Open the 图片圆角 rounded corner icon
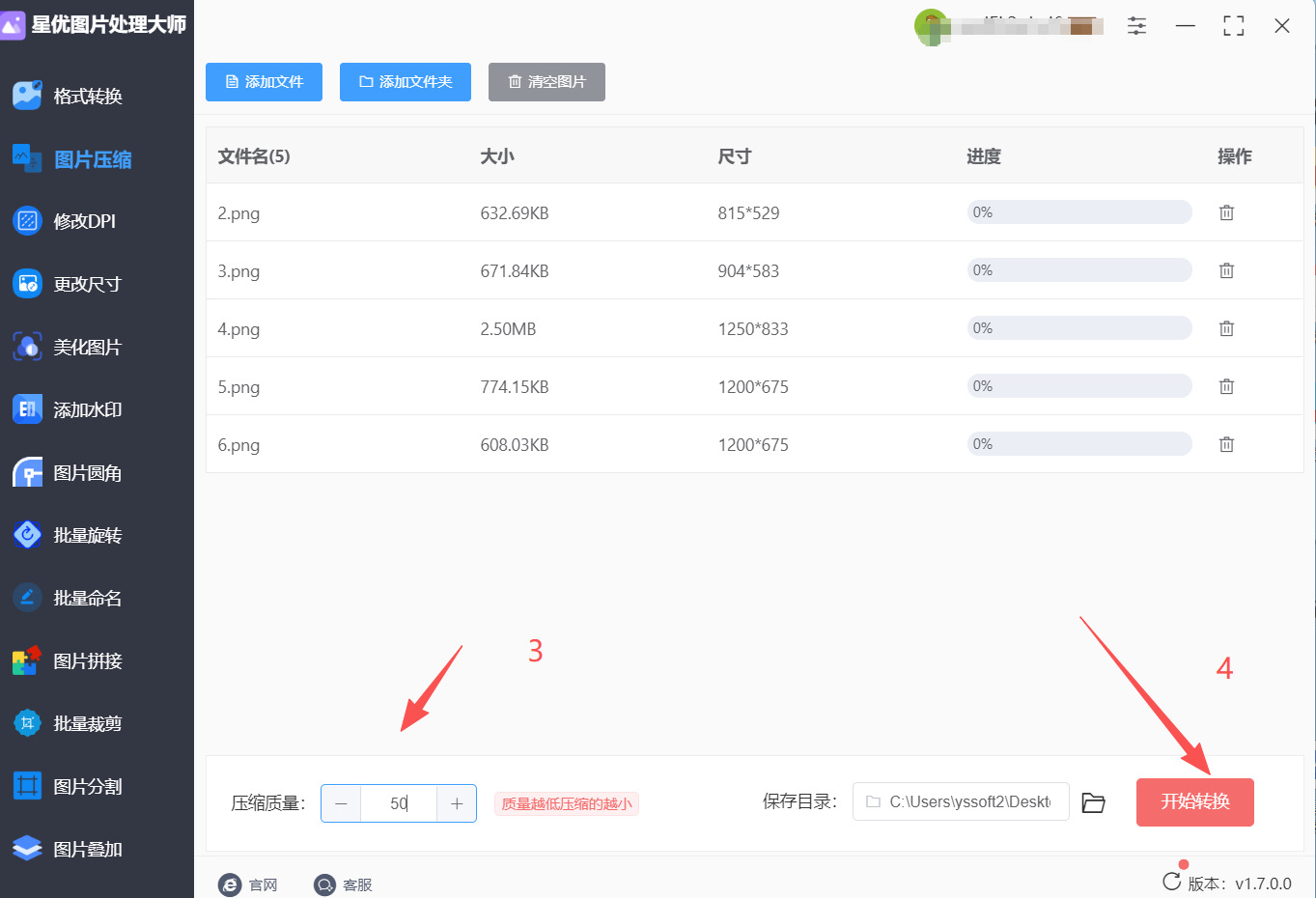This screenshot has width=1316, height=898. (27, 472)
